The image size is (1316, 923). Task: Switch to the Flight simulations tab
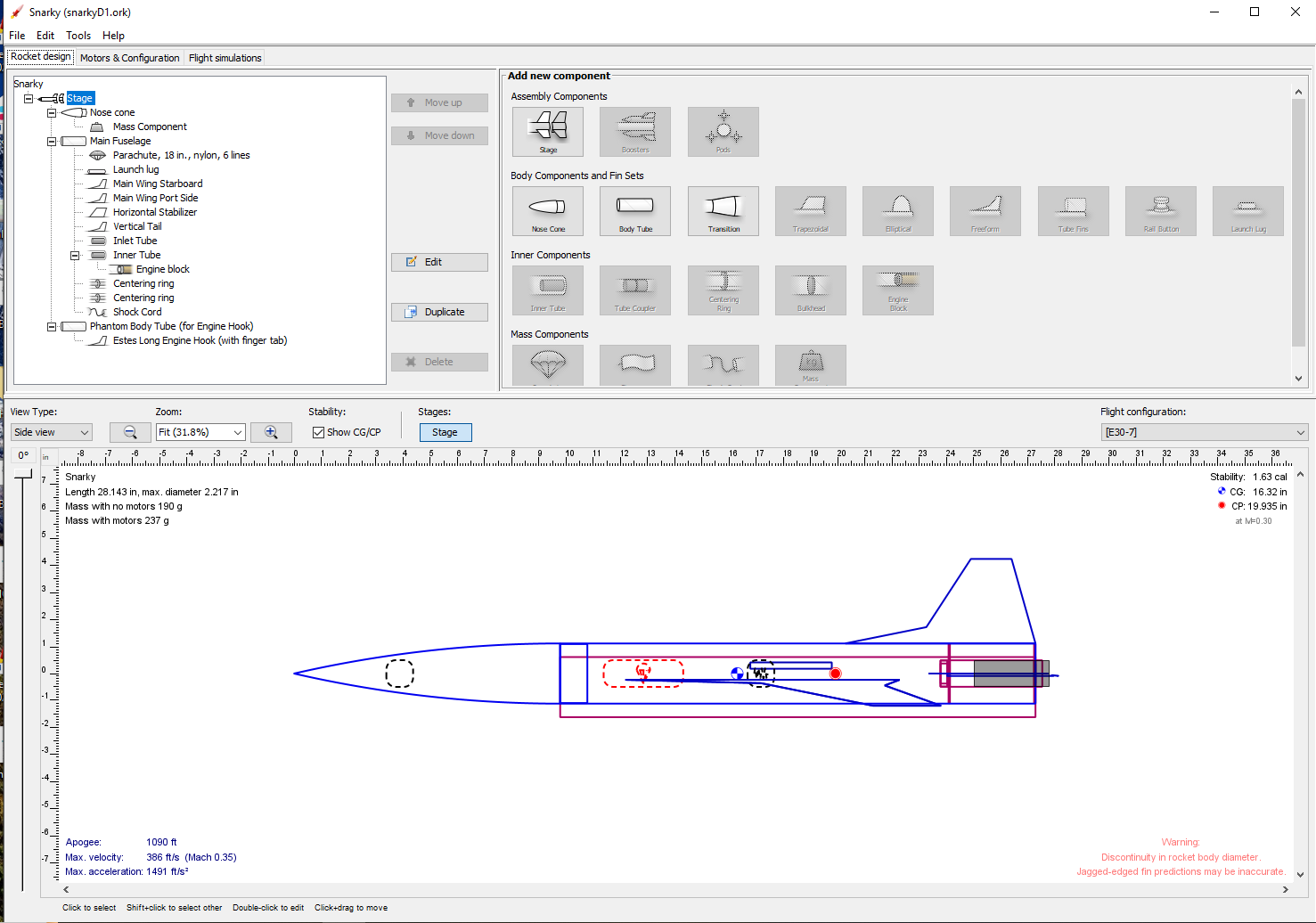click(x=225, y=57)
